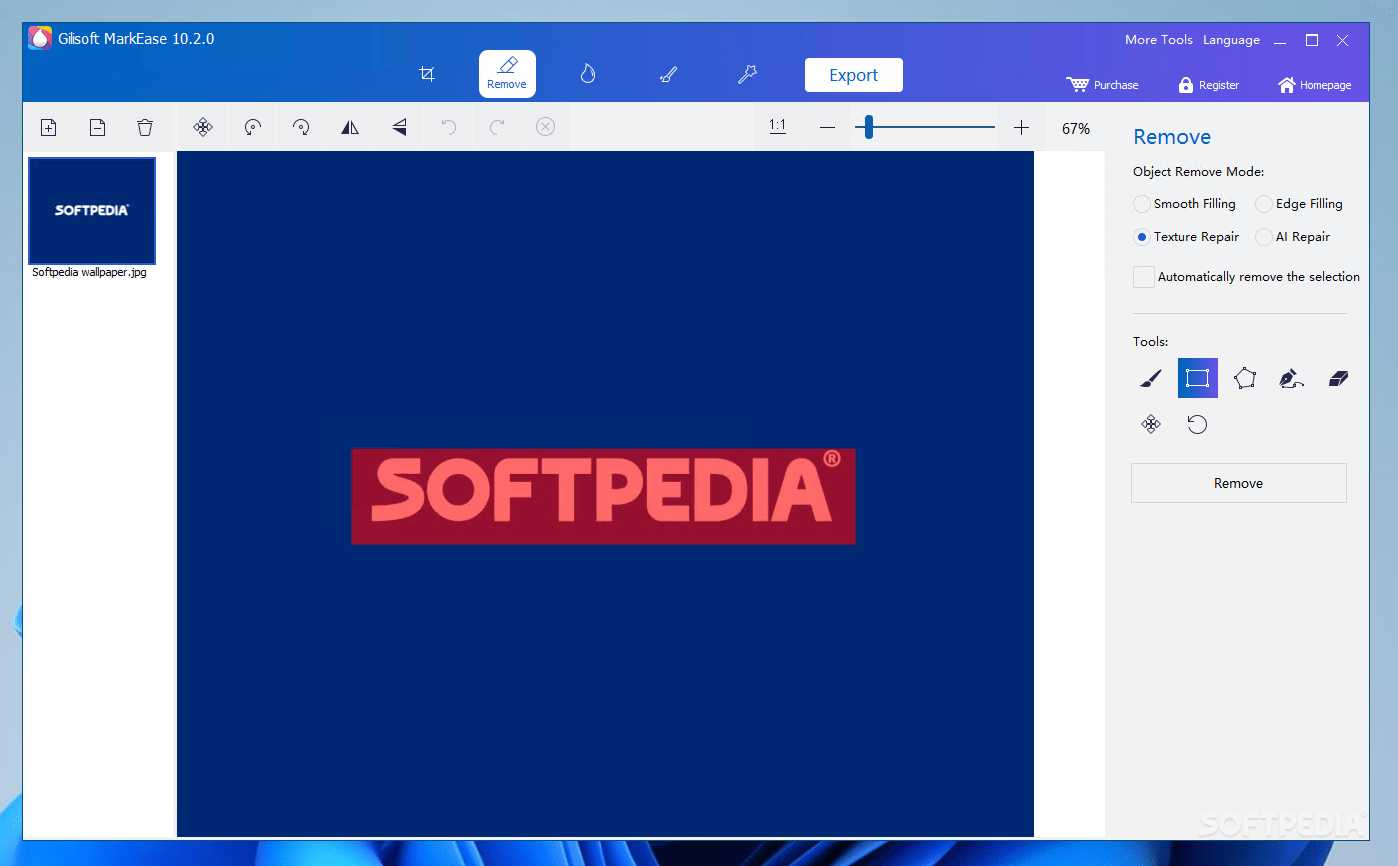Viewport: 1398px width, 866px height.
Task: Select the move/pan arrows toolbar icon
Action: 203,127
